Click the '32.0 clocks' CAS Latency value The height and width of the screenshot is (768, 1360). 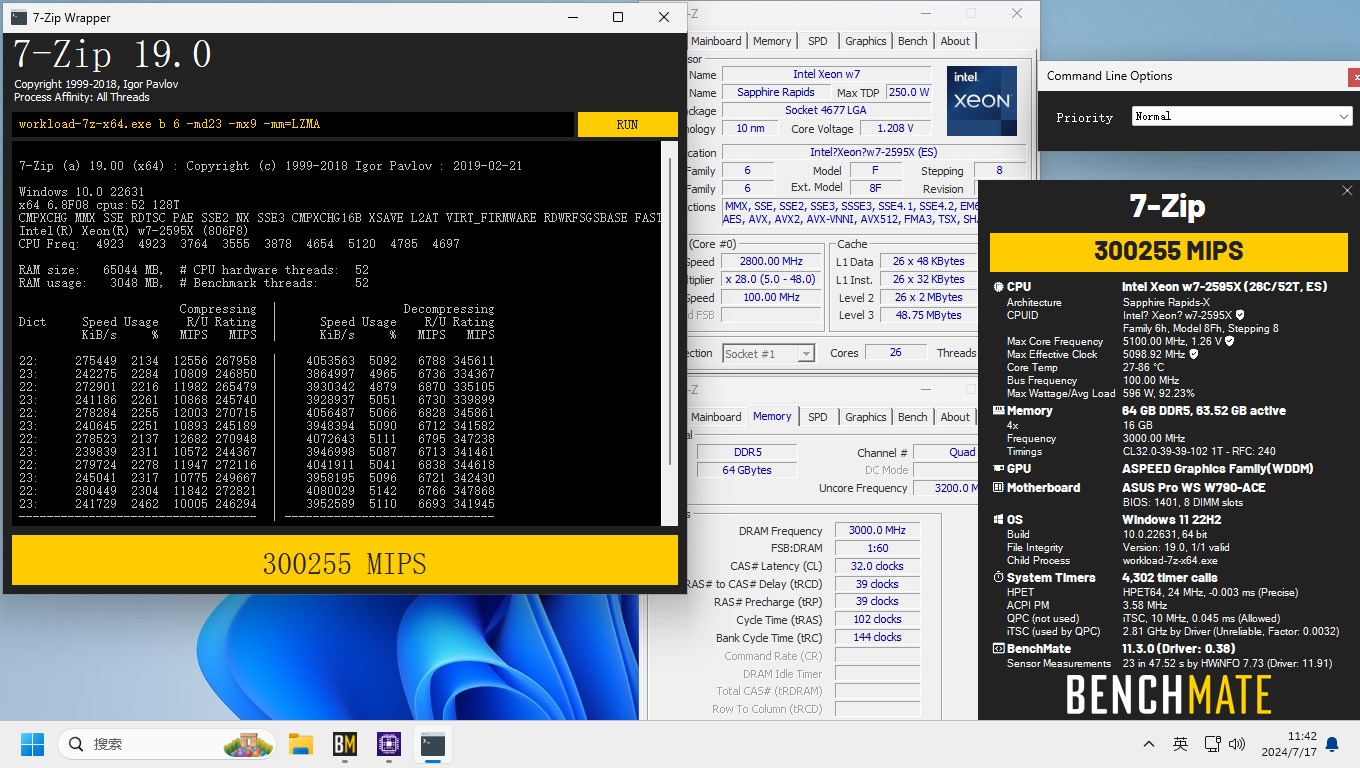pyautogui.click(x=877, y=566)
